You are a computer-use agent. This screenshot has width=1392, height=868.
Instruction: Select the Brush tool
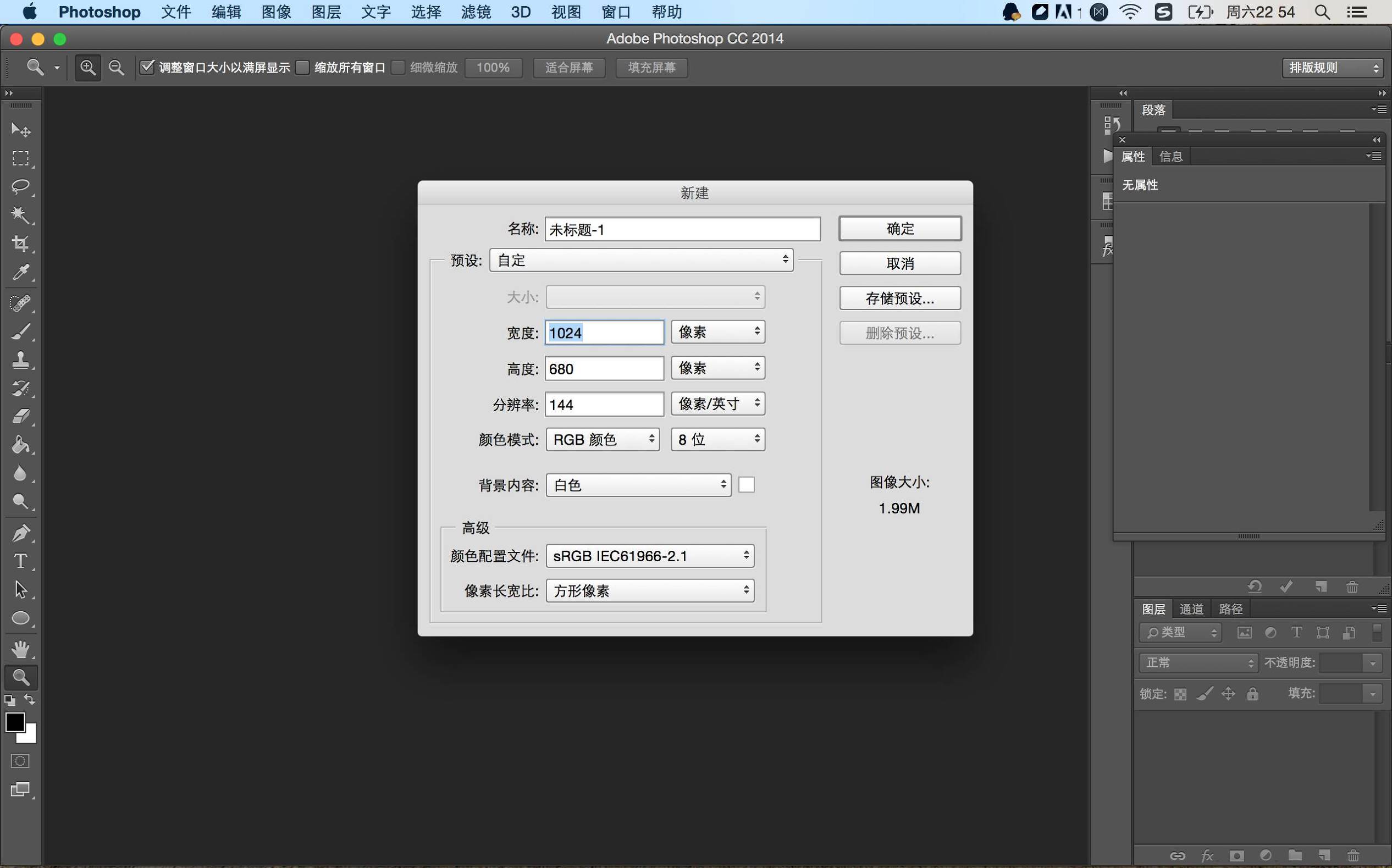(x=21, y=331)
